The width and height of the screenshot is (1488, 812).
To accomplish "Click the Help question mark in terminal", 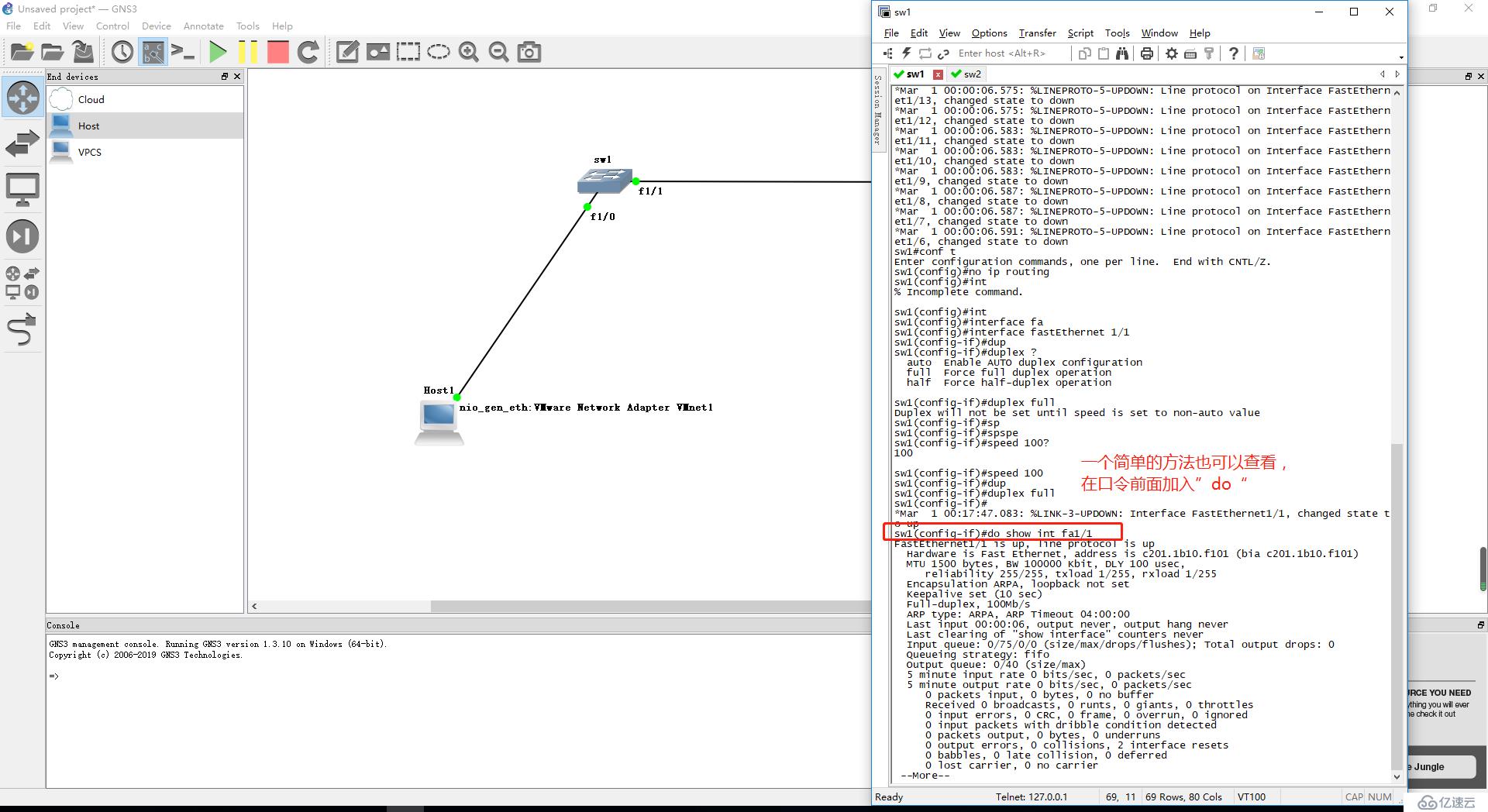I will (x=1234, y=53).
